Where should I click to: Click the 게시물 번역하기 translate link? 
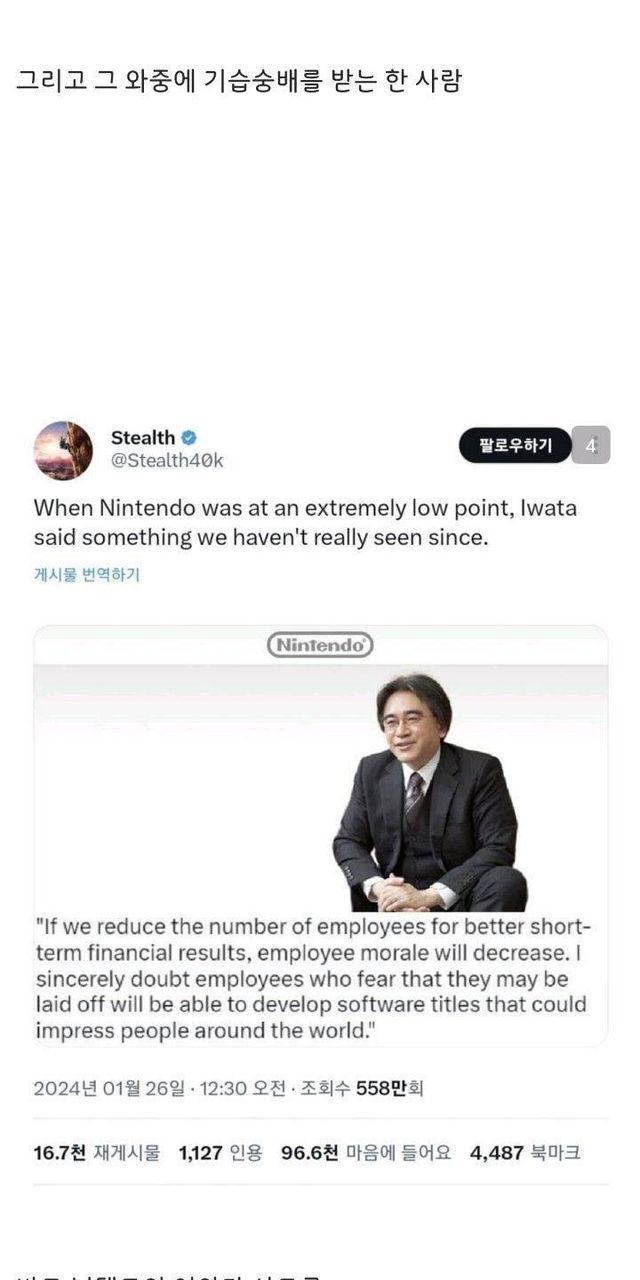click(87, 575)
